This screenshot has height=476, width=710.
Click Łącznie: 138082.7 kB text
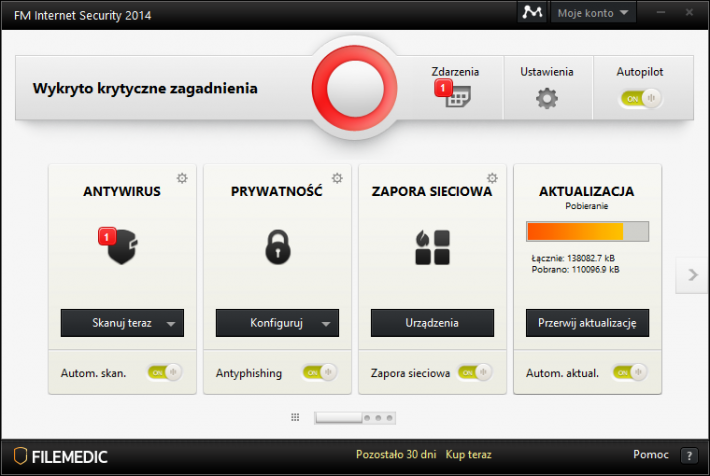tap(573, 258)
